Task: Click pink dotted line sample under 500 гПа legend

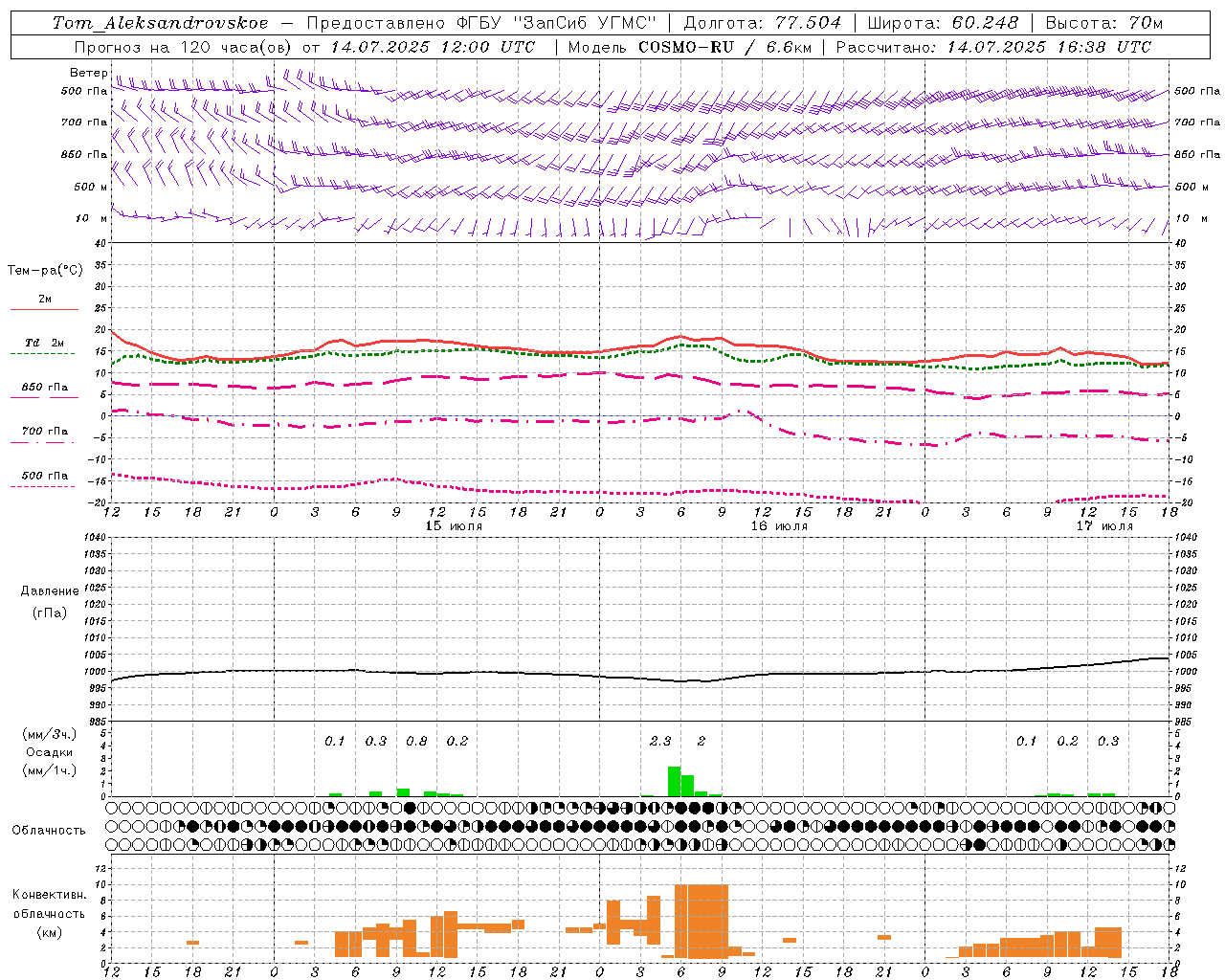Action: pos(44,487)
